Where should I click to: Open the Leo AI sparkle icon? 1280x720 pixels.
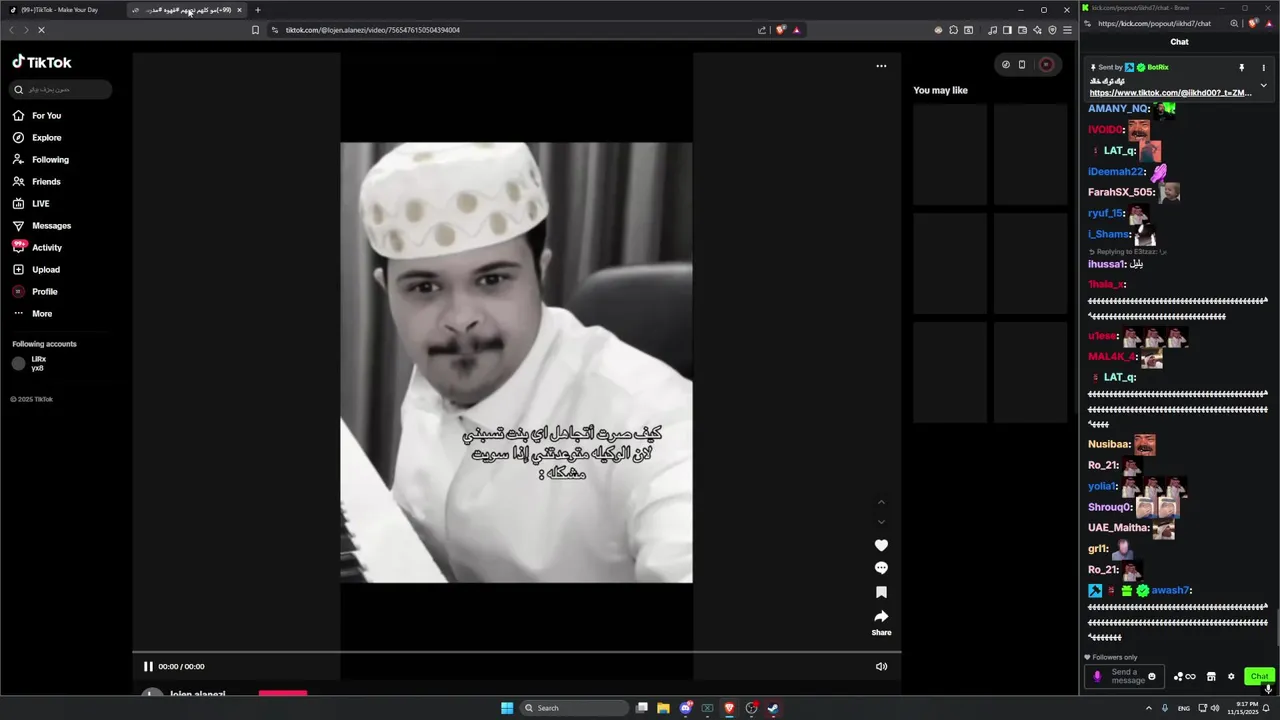click(1037, 30)
